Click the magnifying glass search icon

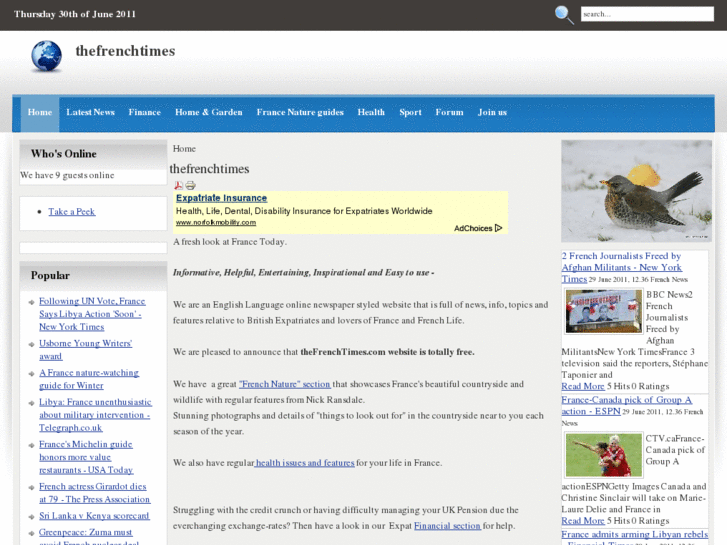point(564,14)
